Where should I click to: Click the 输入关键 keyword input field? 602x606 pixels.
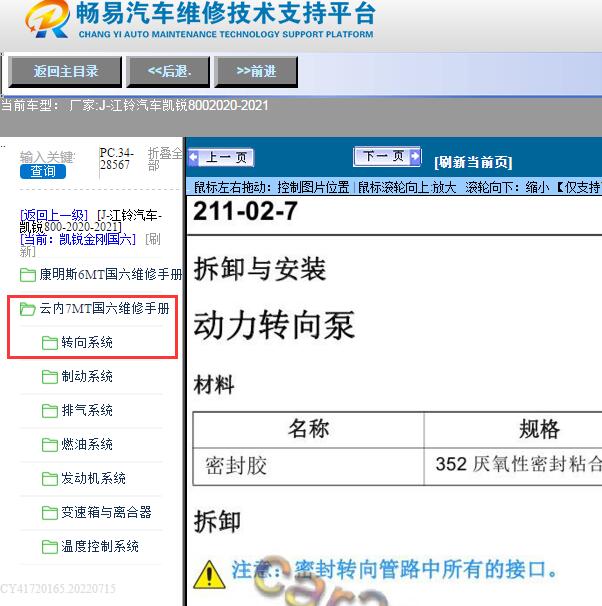47,157
